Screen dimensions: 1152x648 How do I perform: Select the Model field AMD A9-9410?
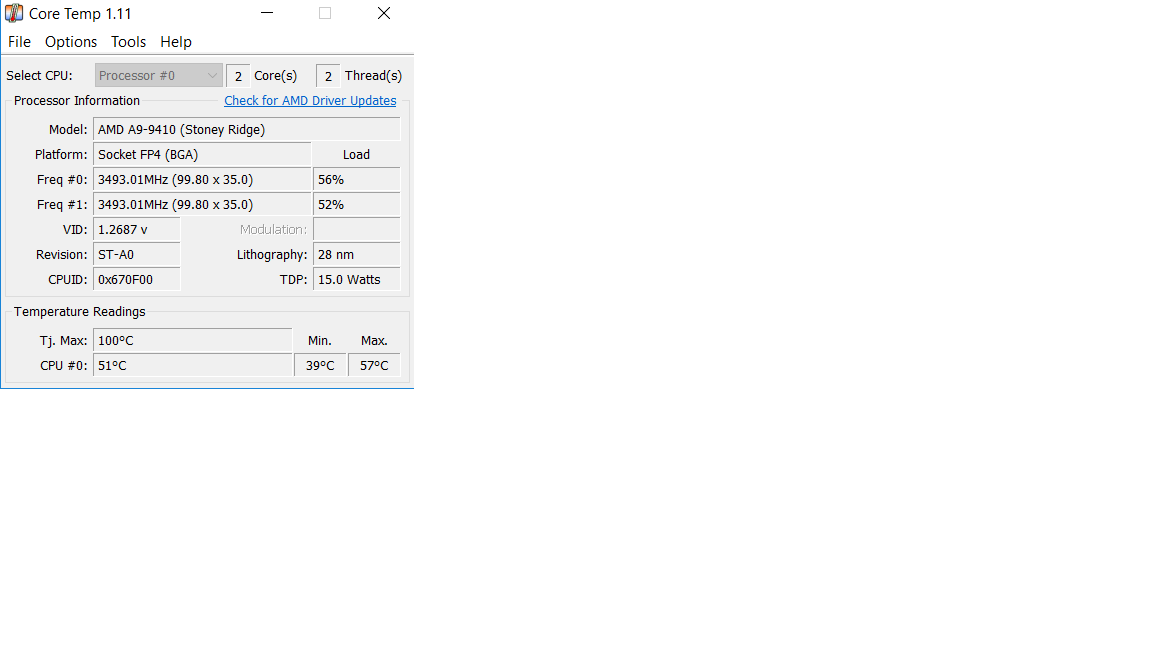247,129
